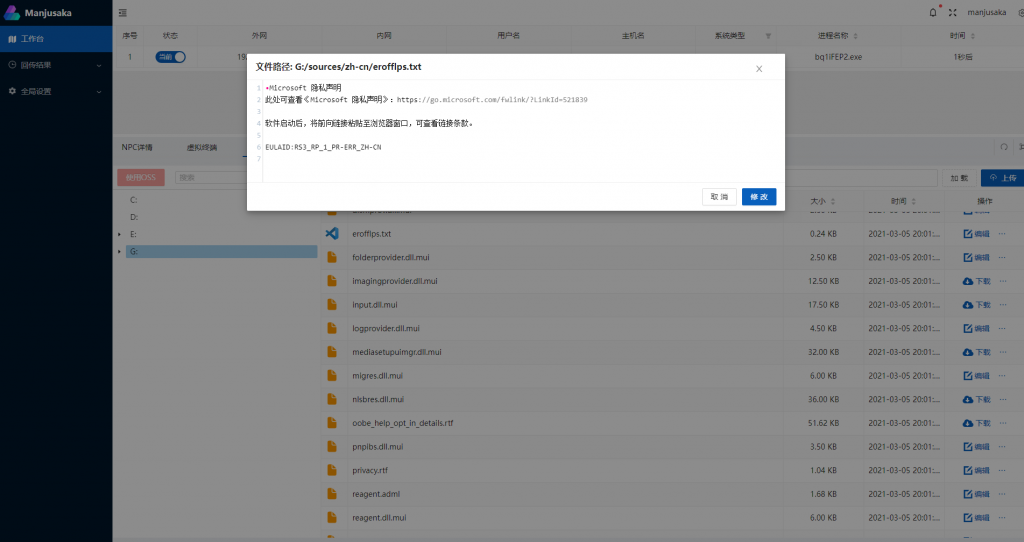Click the EULAID:RS3_RP_1_PR-ERR_ZH-CN line
Screen dimensions: 1024x542
click(323, 148)
